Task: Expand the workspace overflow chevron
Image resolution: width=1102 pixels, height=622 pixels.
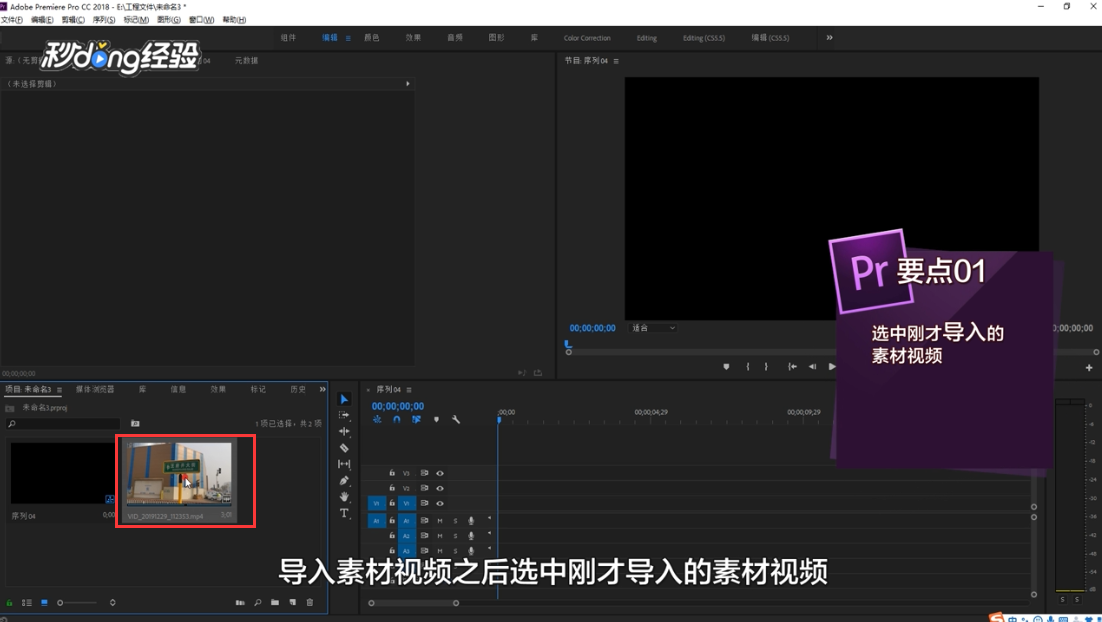Action: click(829, 38)
